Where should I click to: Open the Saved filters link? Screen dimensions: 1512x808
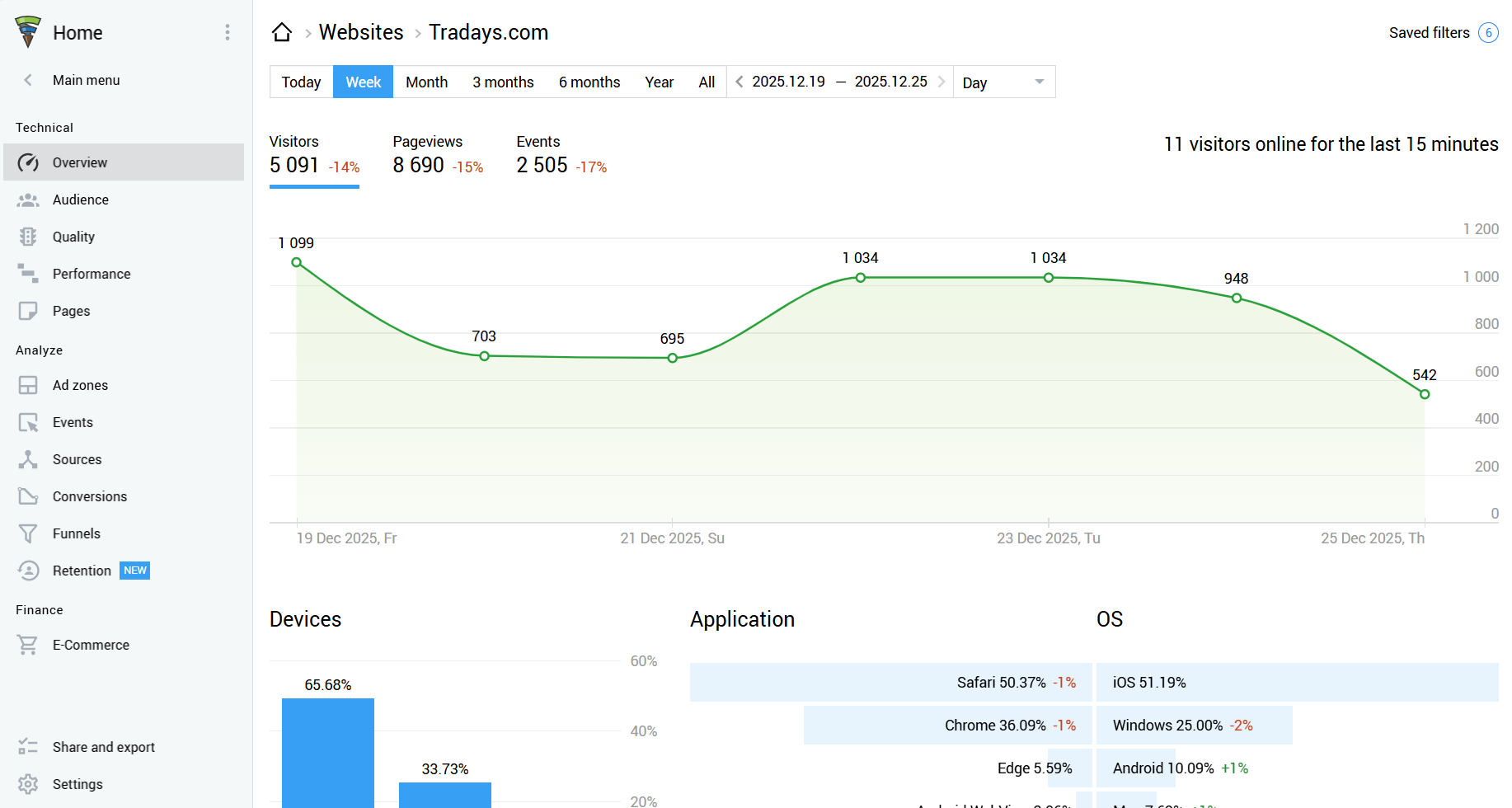point(1429,32)
